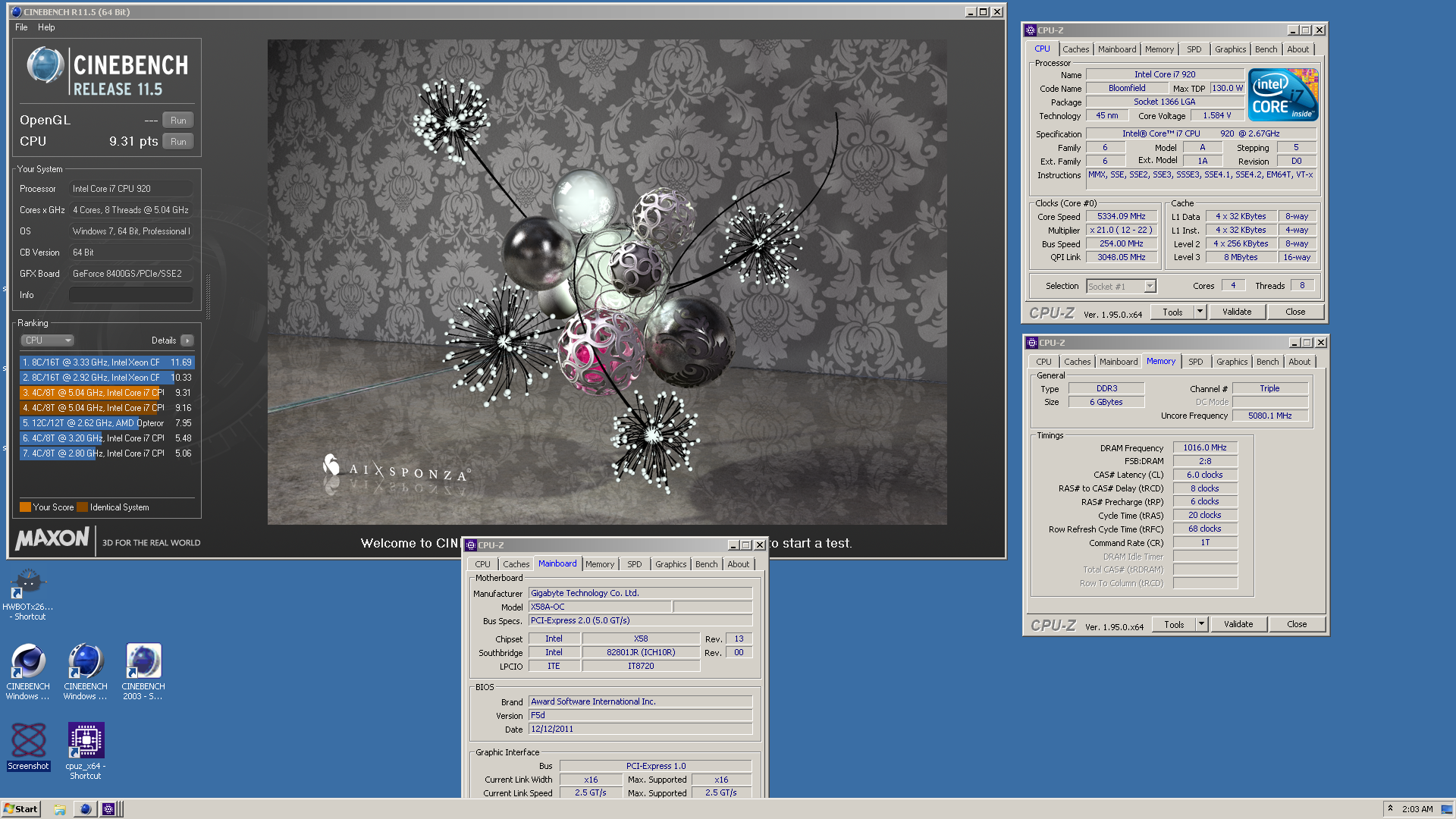Click Tools button in top CPU-Z window
This screenshot has width=1456, height=819.
[x=1172, y=312]
